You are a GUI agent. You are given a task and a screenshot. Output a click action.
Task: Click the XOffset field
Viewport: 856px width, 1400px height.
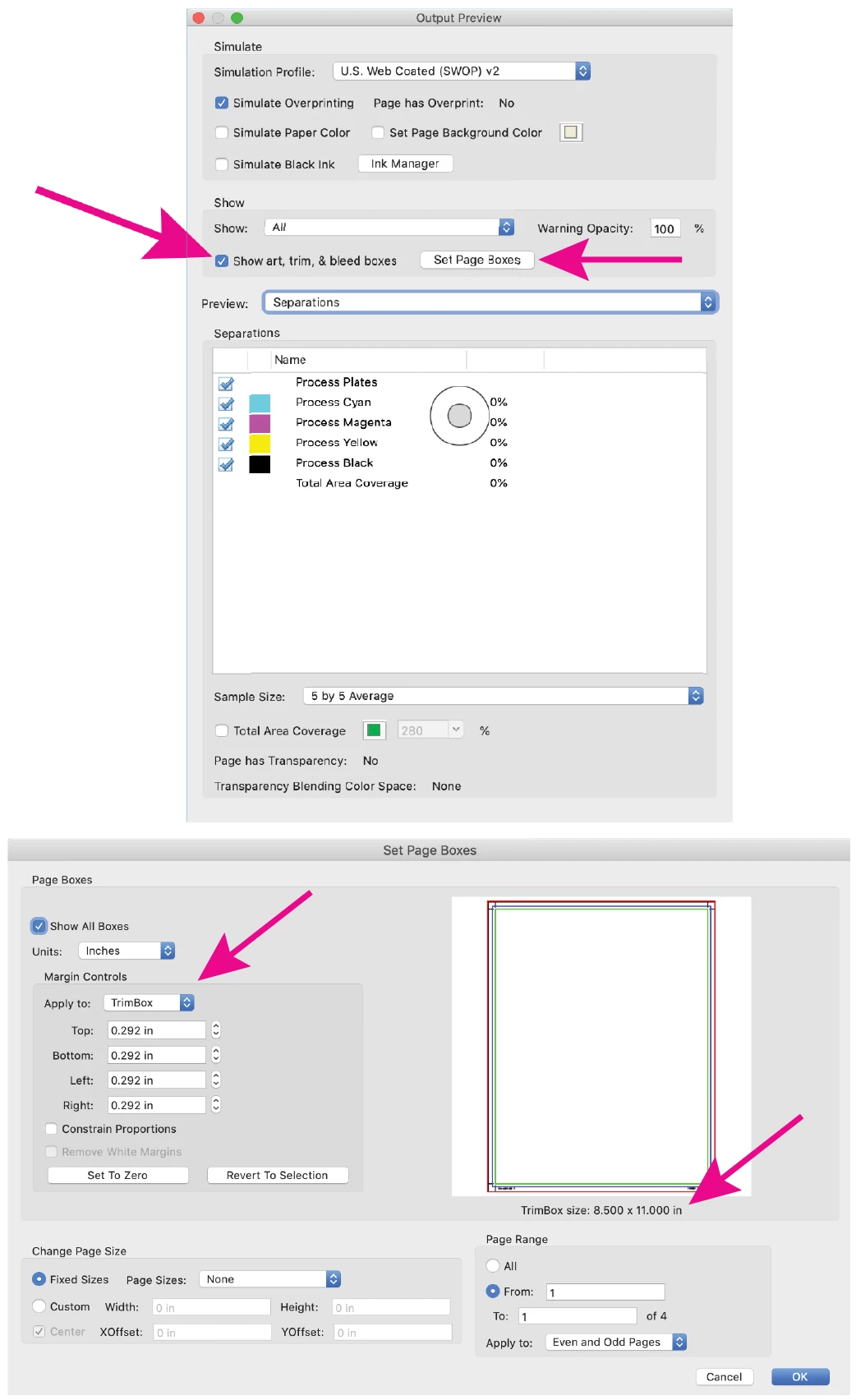[x=212, y=1332]
